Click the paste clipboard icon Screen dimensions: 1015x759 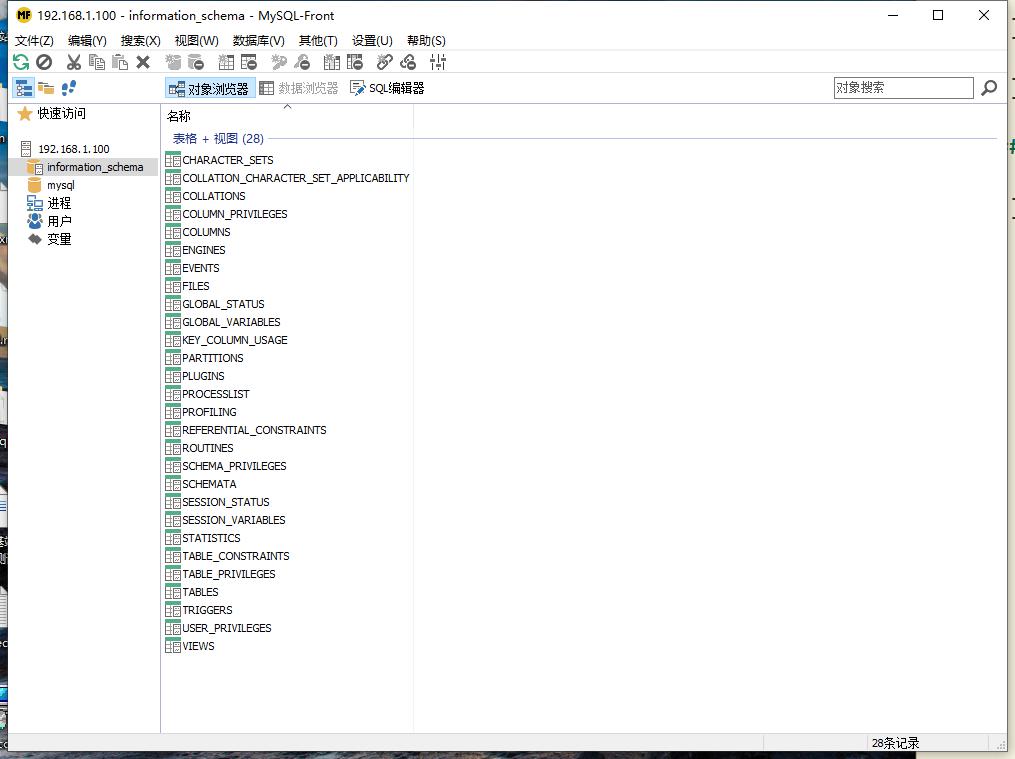pyautogui.click(x=120, y=62)
